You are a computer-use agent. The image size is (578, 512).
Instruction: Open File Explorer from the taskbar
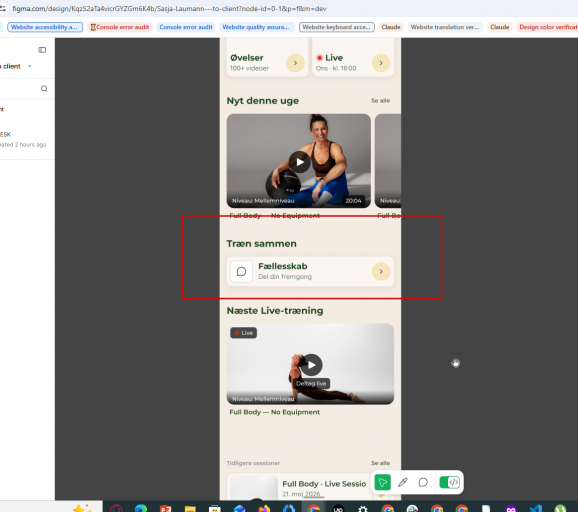pos(190,508)
